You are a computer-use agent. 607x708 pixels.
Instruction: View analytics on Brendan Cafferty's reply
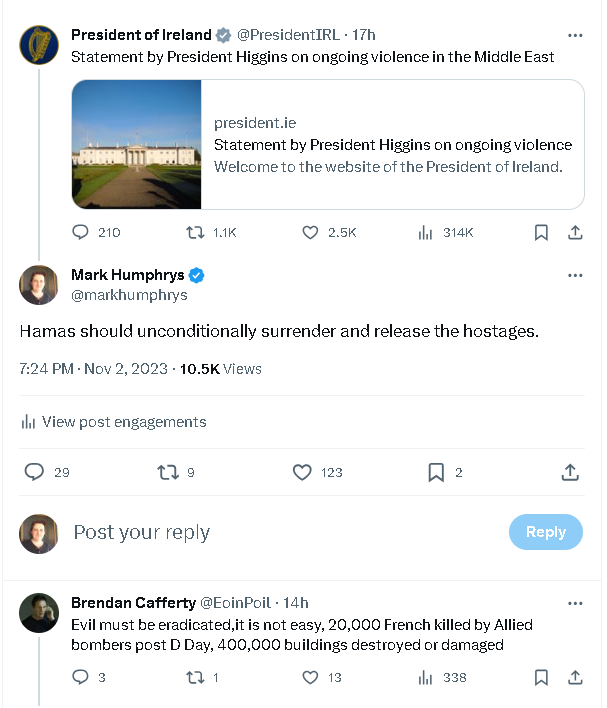(425, 677)
